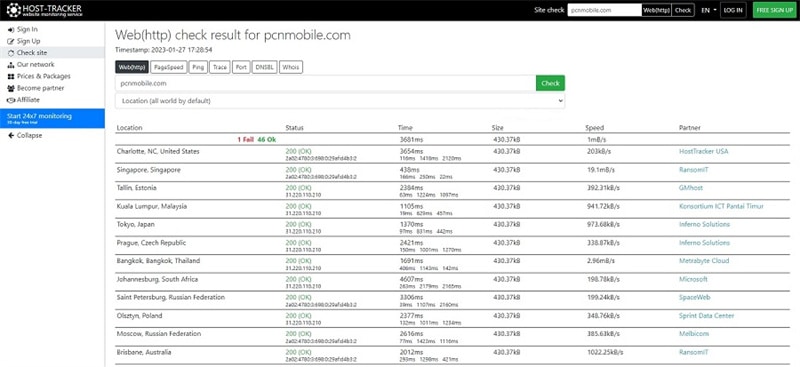Click the pcnmobile.com main URL input field
The image size is (800, 367).
point(326,84)
